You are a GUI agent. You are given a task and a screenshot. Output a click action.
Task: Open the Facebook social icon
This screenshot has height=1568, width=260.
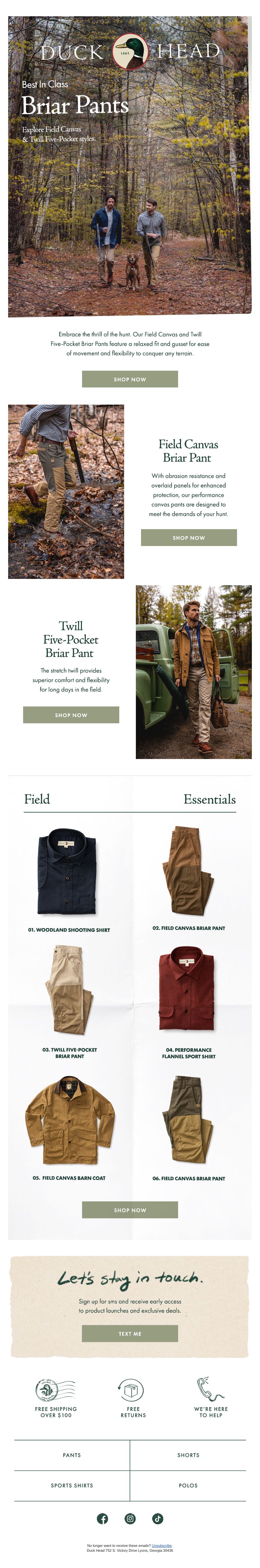point(102,1518)
